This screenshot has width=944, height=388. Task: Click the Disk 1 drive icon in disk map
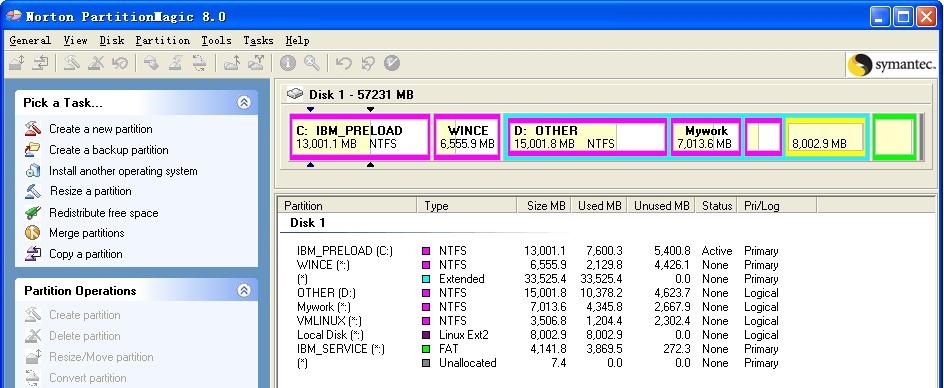tap(295, 94)
